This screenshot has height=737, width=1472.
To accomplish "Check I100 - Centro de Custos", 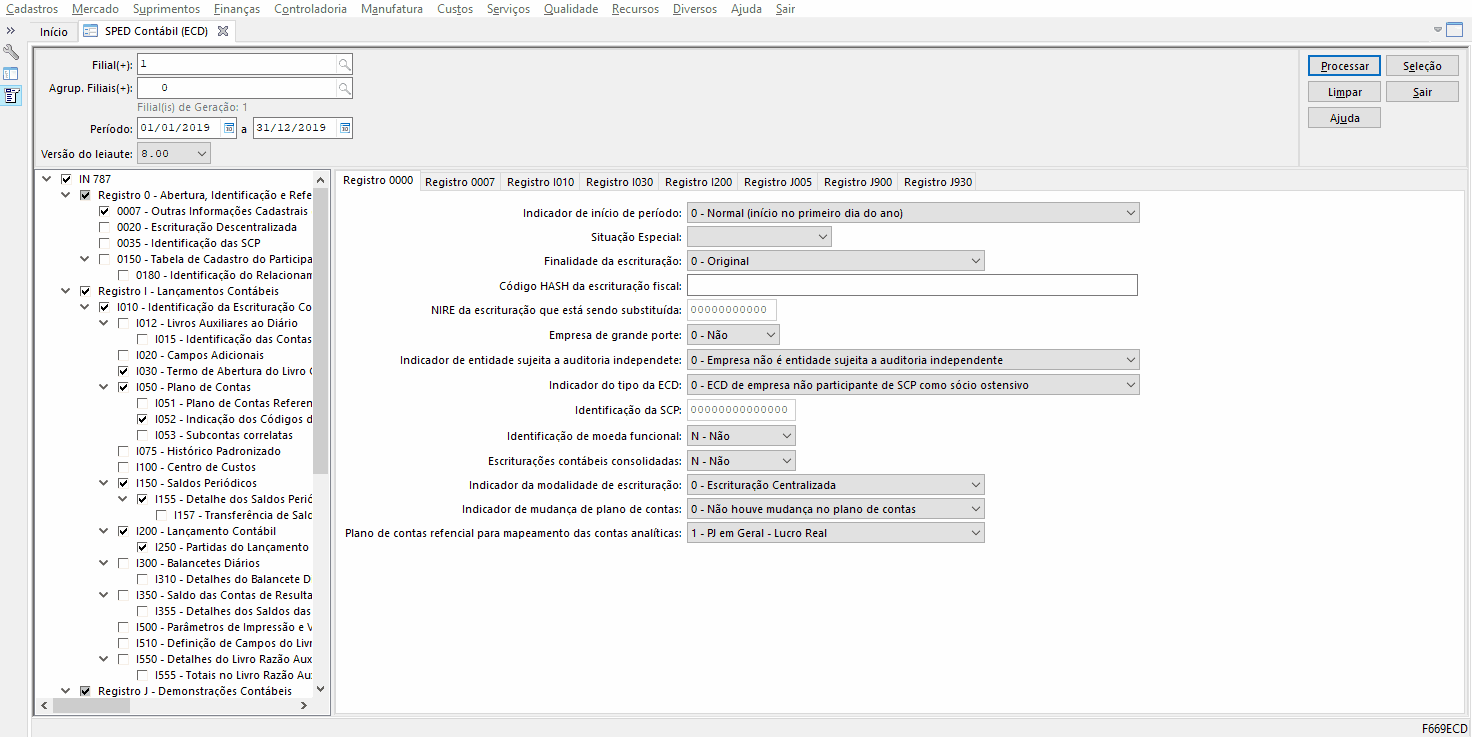I will click(123, 467).
